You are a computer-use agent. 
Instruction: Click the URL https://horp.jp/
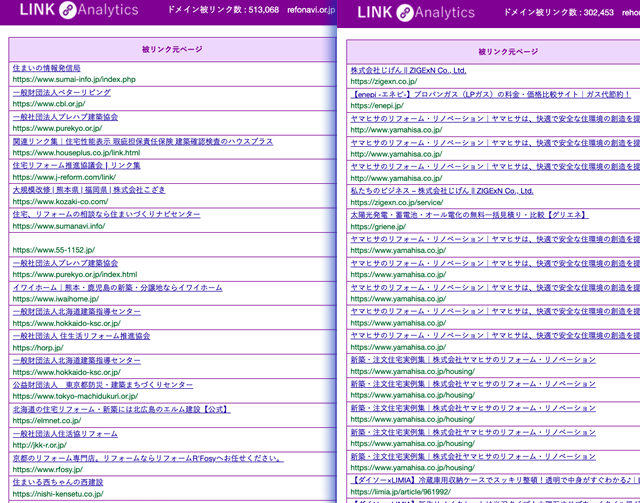[38, 348]
